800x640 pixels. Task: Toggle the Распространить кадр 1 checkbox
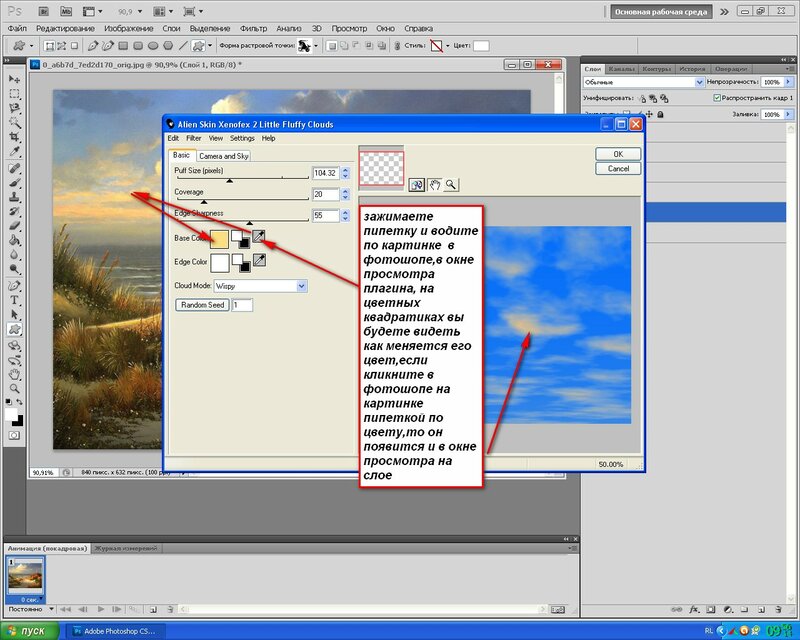click(x=717, y=97)
